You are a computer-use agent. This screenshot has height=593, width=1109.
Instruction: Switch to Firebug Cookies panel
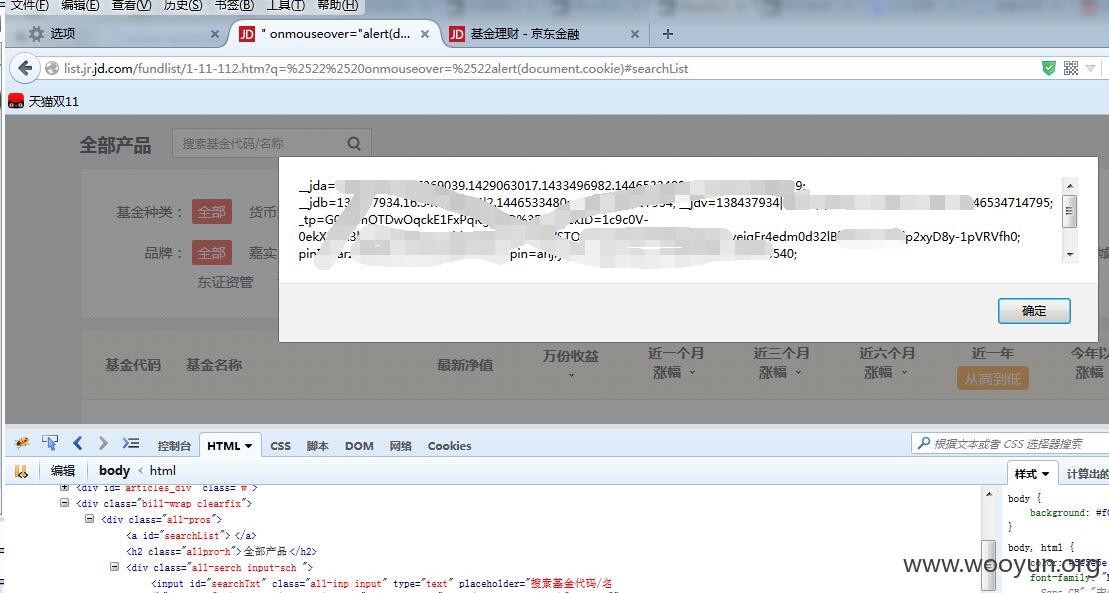click(449, 446)
